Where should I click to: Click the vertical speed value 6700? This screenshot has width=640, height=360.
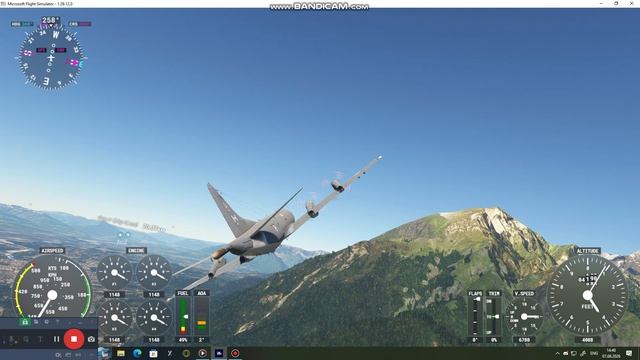point(524,340)
